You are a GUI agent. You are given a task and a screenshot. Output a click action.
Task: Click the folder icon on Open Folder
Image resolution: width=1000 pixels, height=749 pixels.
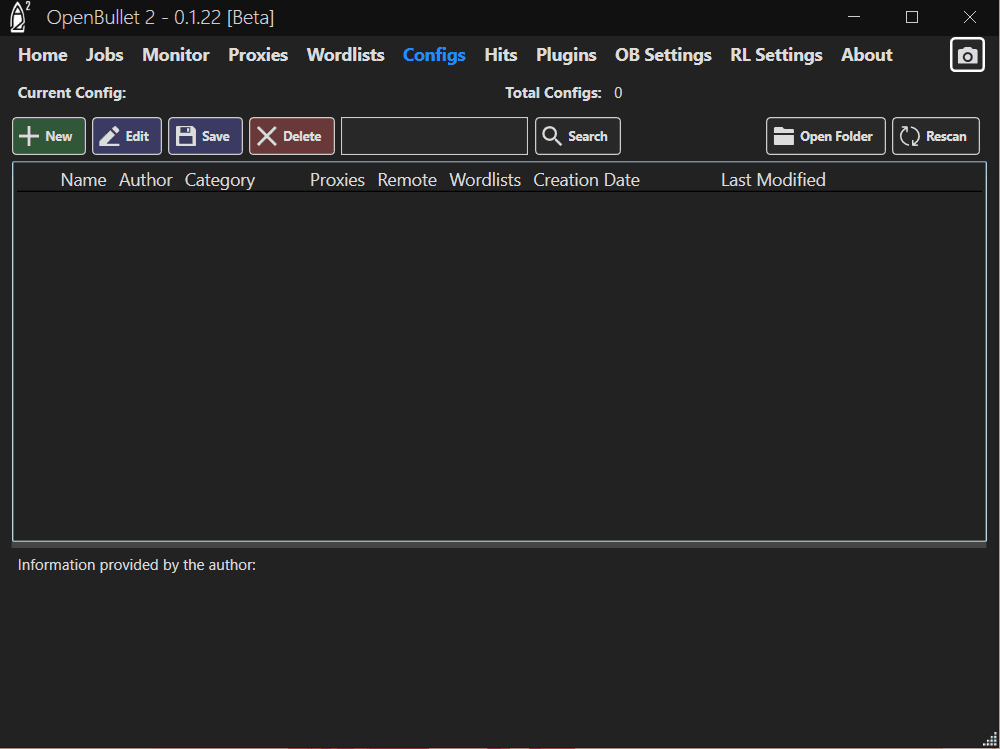pyautogui.click(x=784, y=136)
